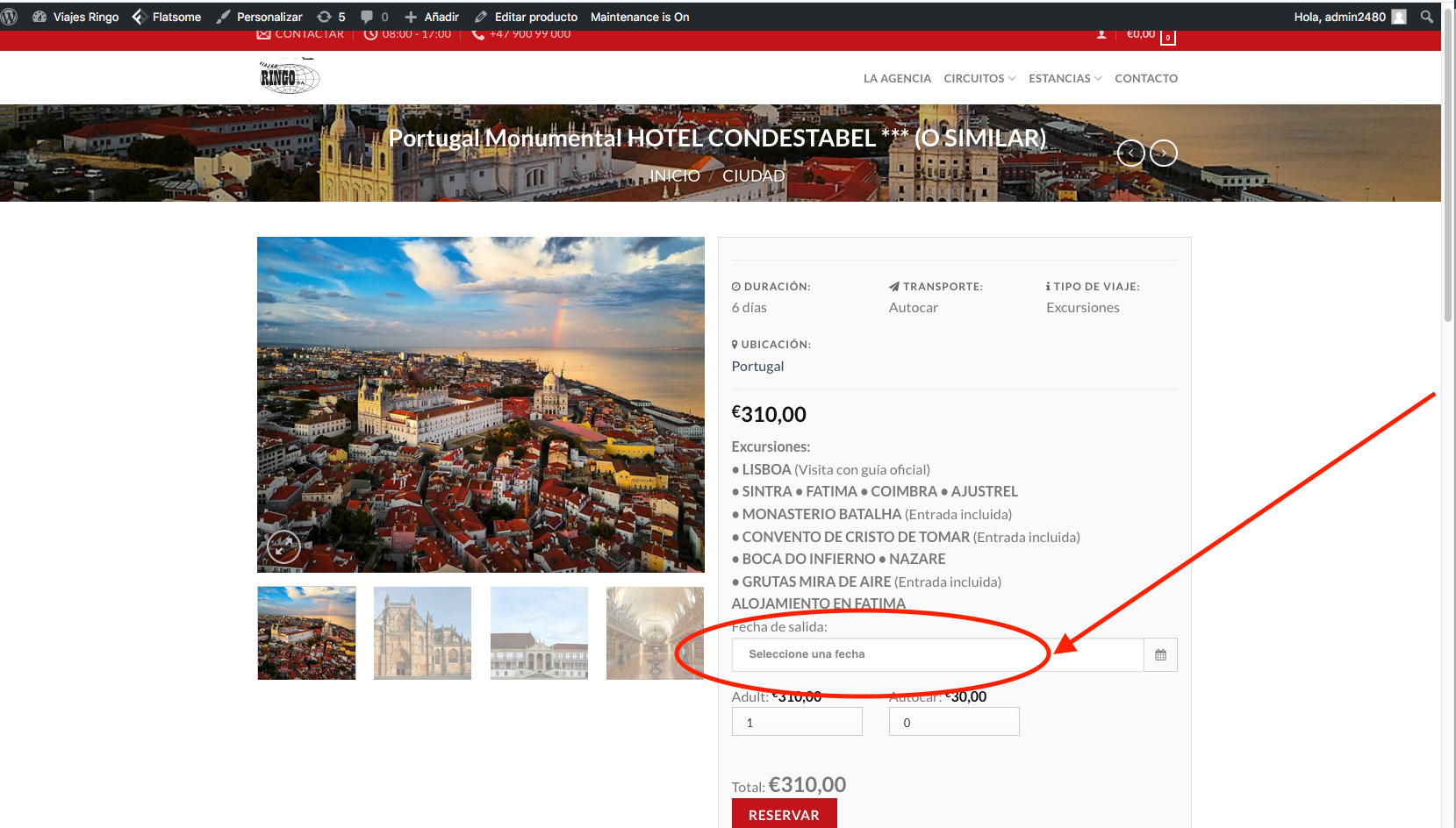The image size is (1456, 828).
Task: Select the cathedral thumbnail image
Action: click(422, 633)
